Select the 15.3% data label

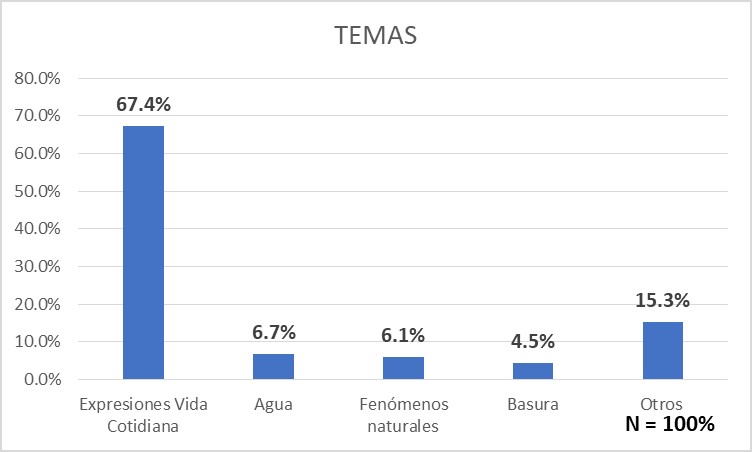pyautogui.click(x=664, y=301)
